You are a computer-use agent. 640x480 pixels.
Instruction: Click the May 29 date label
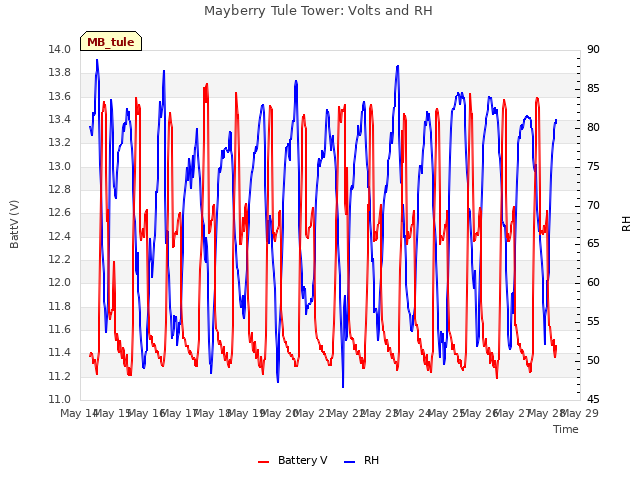click(x=580, y=413)
